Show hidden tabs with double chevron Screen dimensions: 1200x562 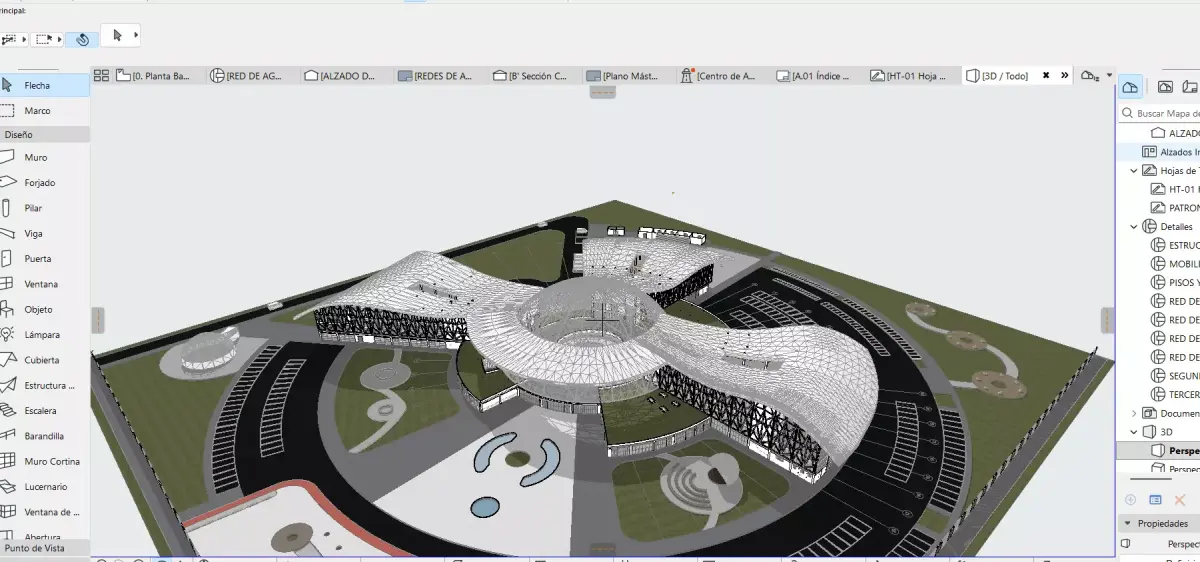tap(1064, 75)
